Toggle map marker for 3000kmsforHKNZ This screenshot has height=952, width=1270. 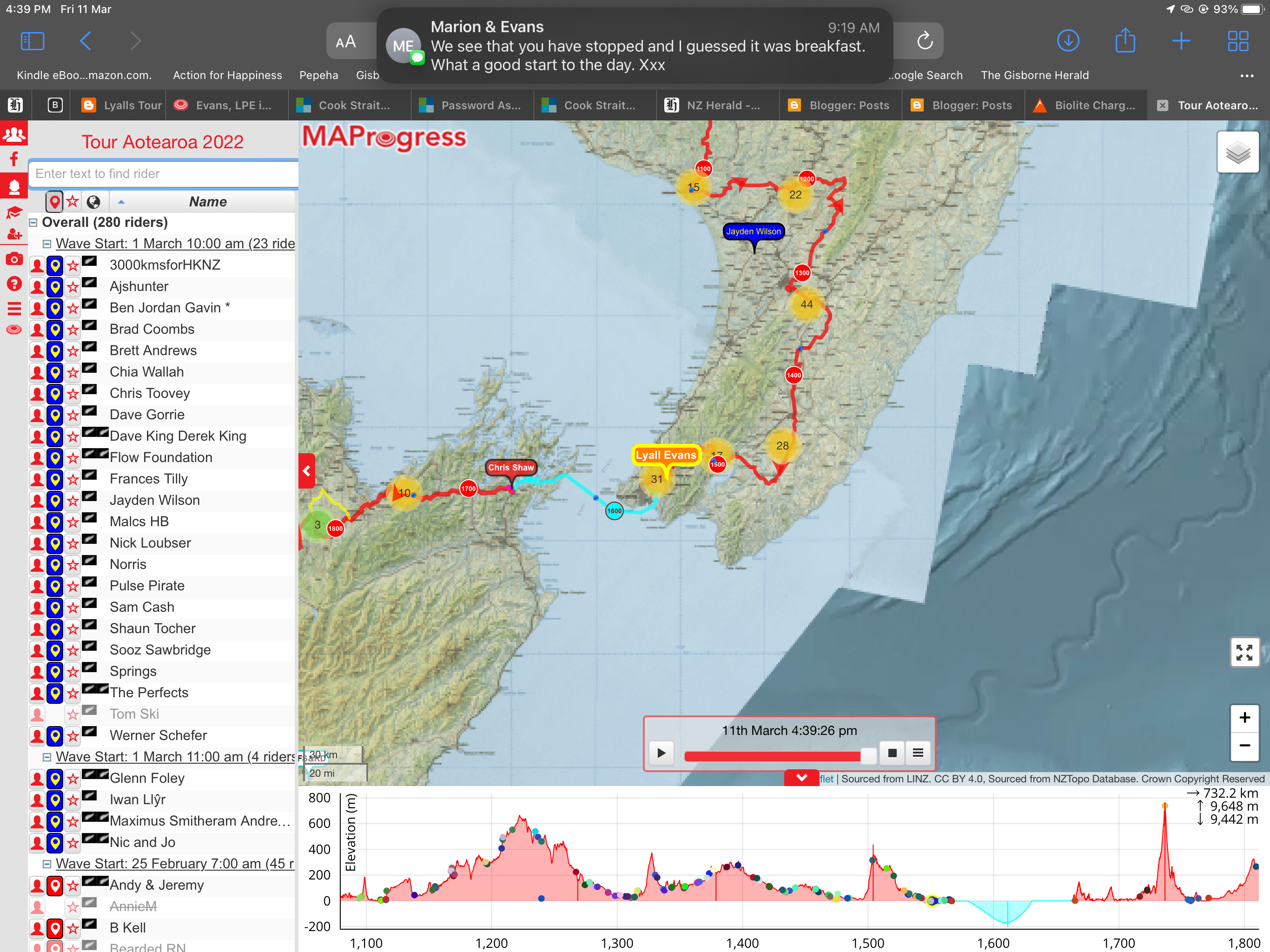(x=54, y=265)
